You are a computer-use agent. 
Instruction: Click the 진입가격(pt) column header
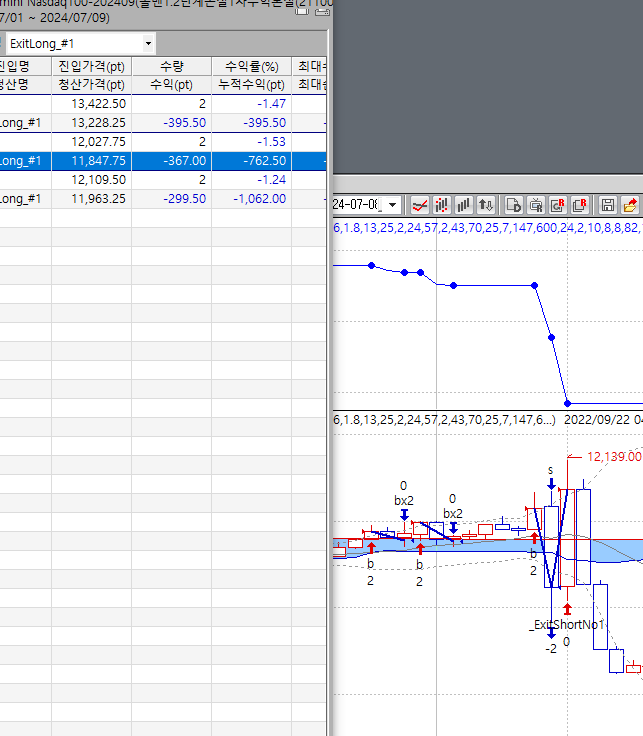[92, 66]
